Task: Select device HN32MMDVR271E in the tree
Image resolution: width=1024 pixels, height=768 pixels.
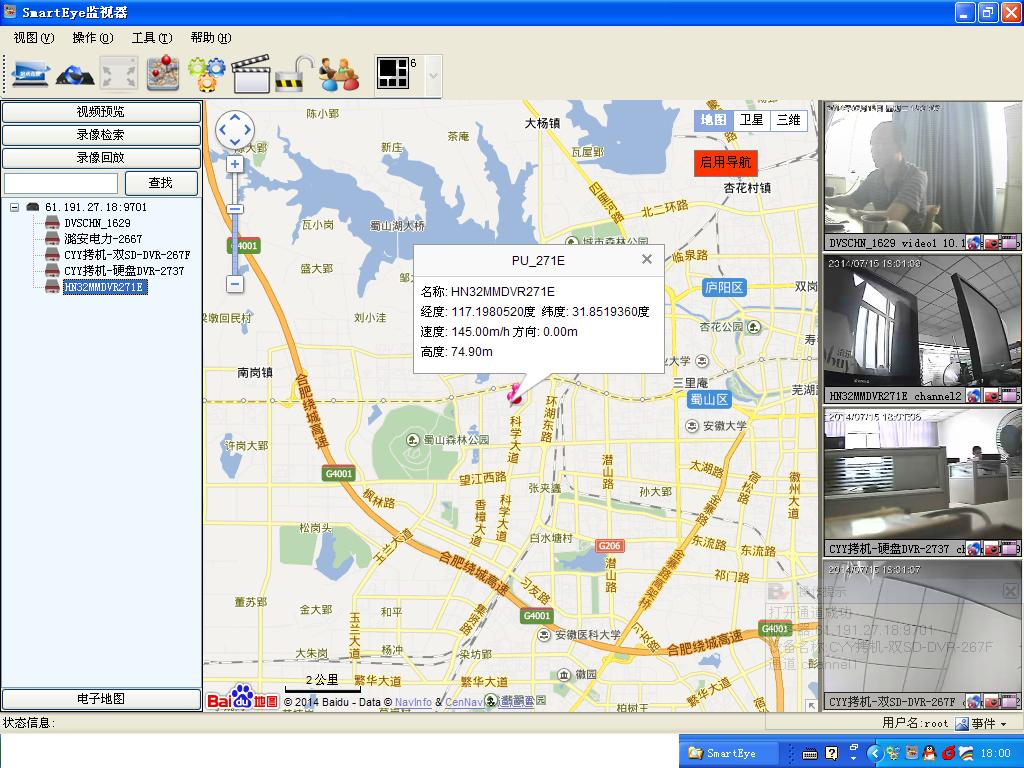Action: 105,287
